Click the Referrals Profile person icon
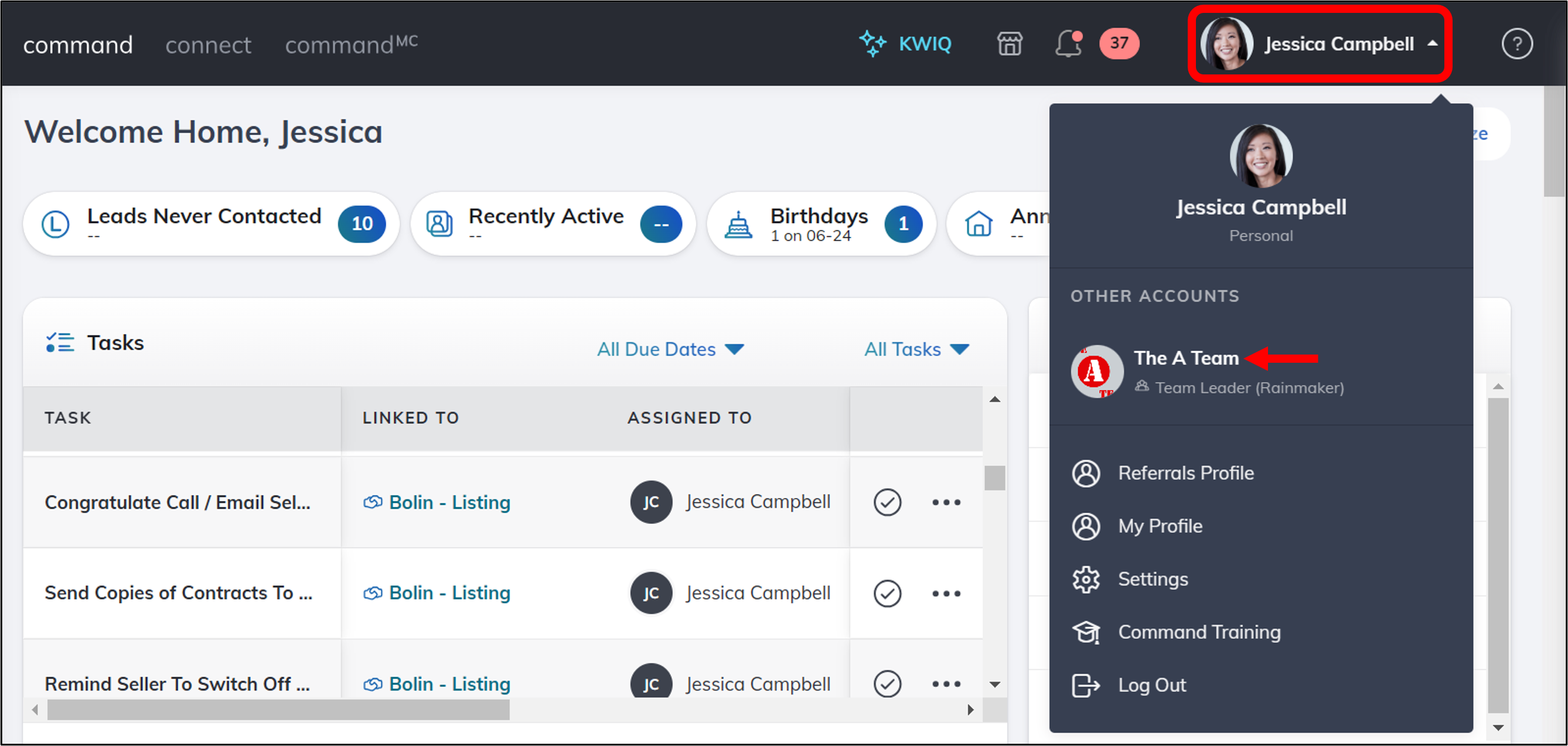Viewport: 1568px width, 746px height. coord(1086,473)
